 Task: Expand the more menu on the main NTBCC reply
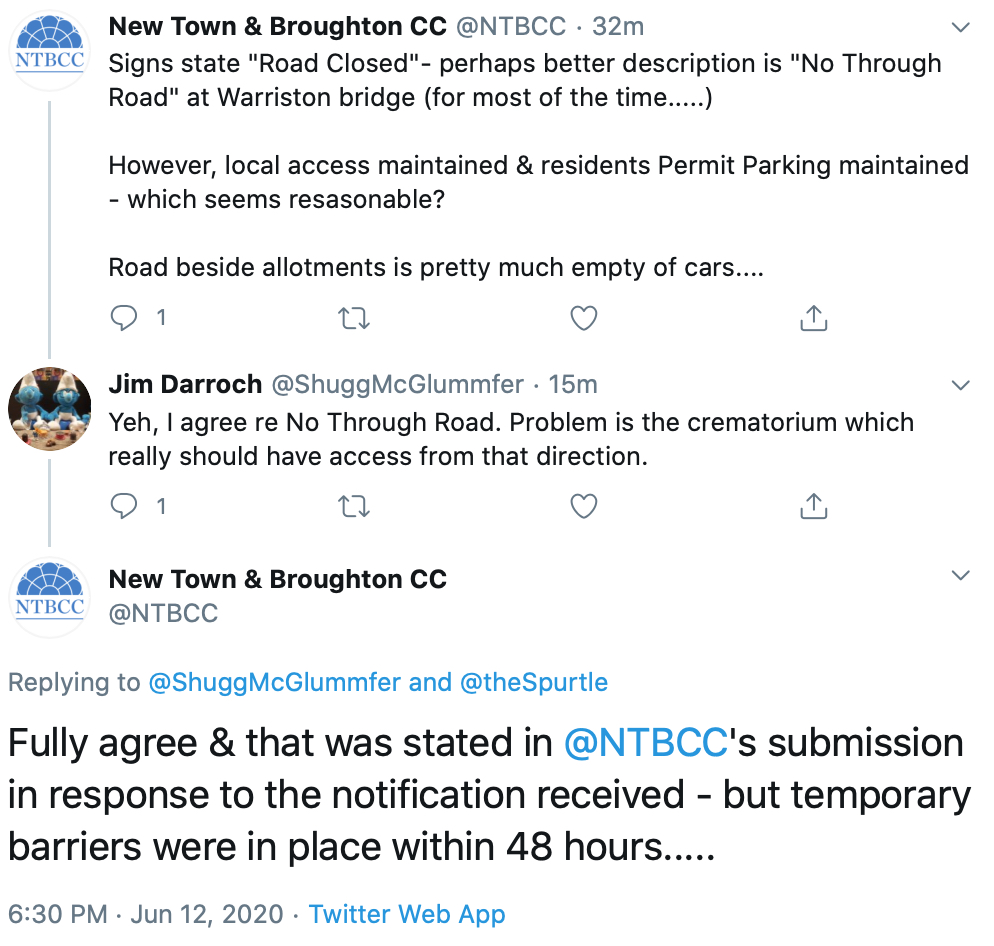[x=961, y=575]
